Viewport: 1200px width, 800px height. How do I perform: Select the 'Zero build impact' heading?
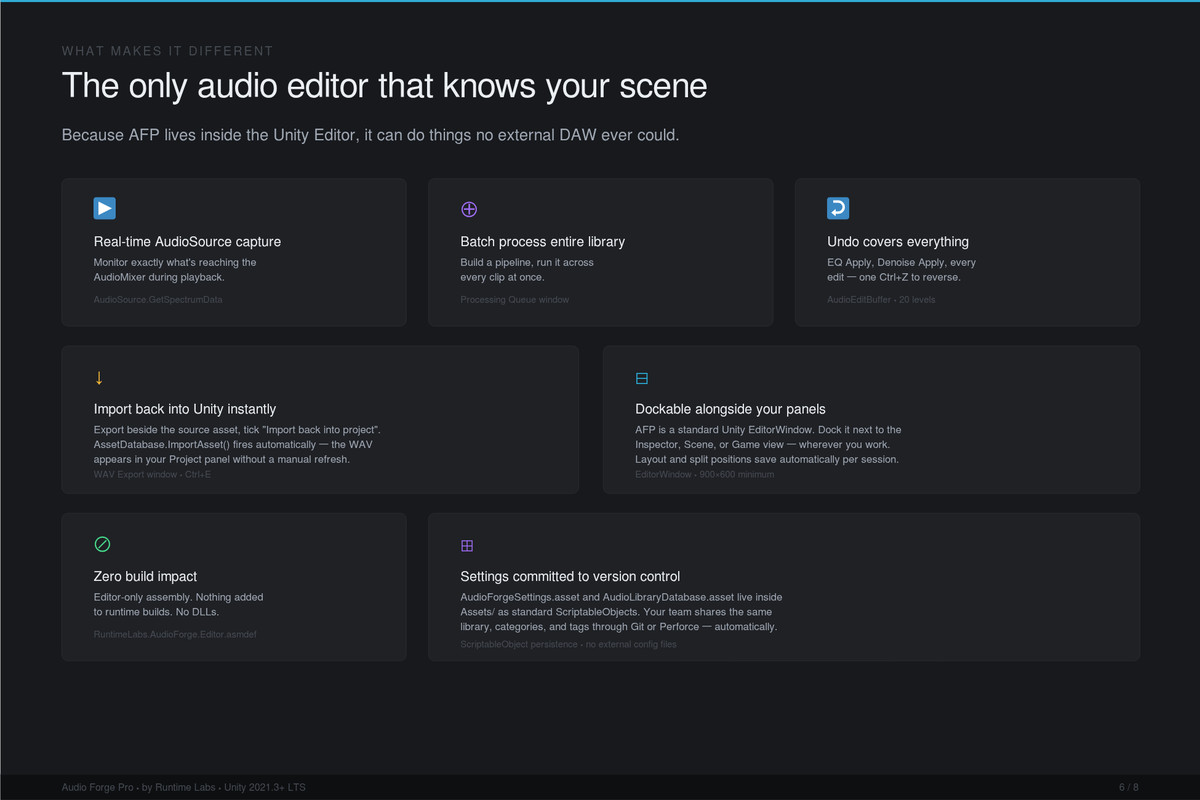pos(145,576)
